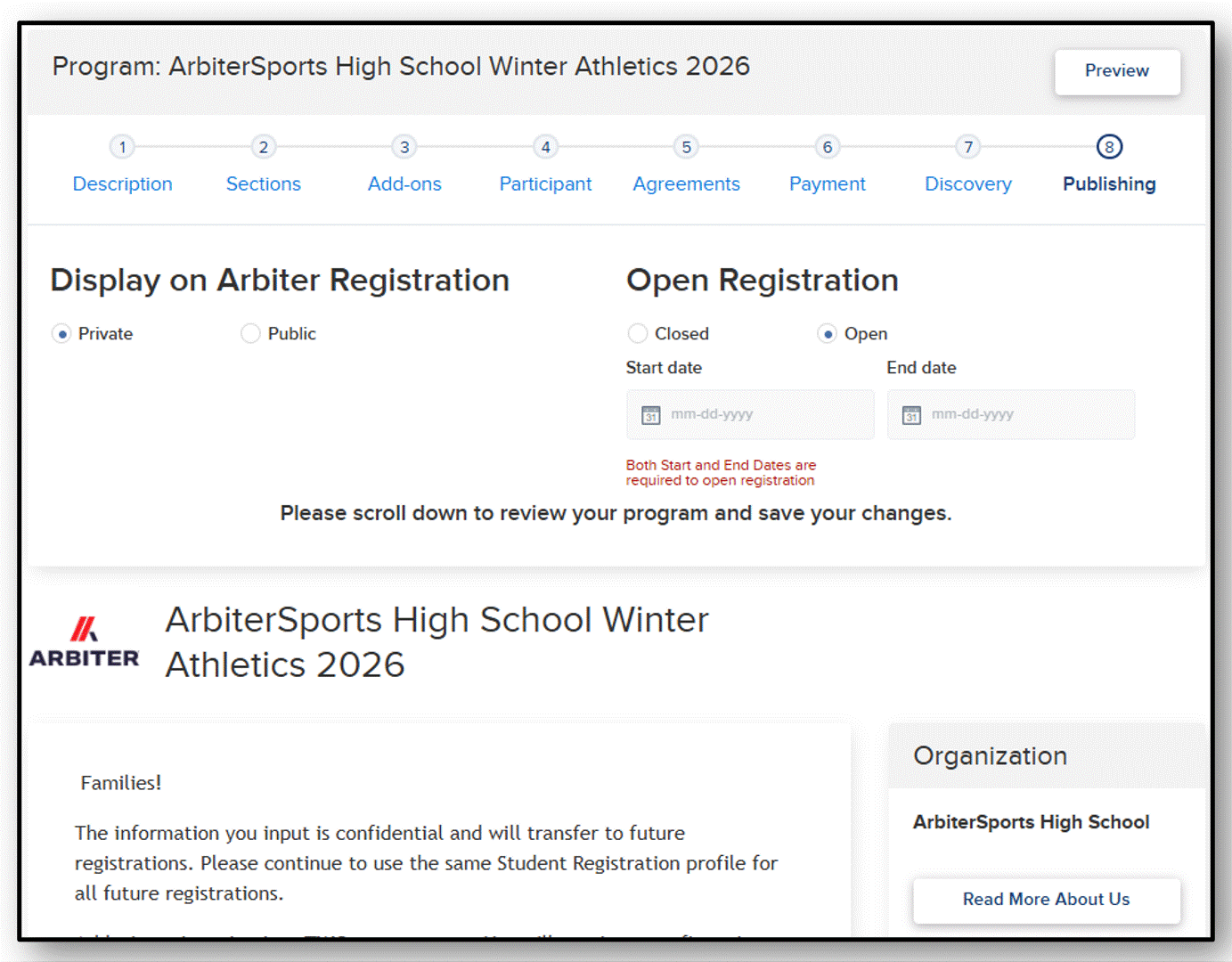This screenshot has width=1232, height=962.
Task: Click the Preview button
Action: click(x=1117, y=71)
